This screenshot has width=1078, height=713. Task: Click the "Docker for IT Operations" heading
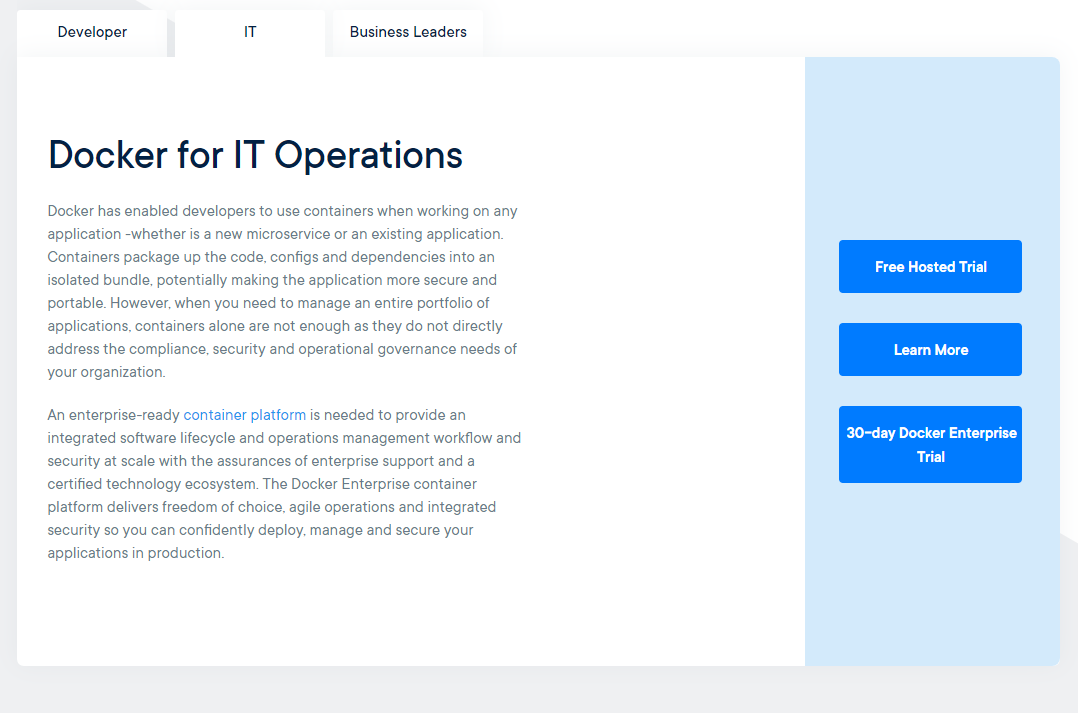pos(255,155)
